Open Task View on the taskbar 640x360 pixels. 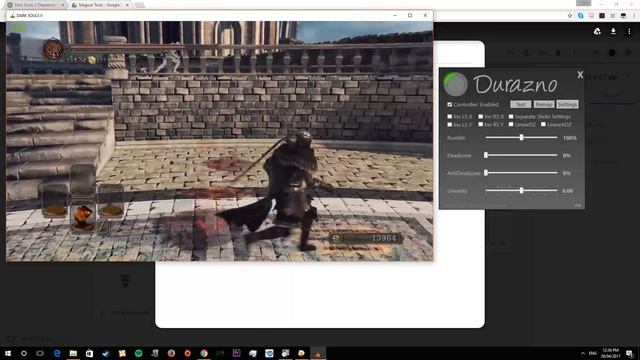(x=40, y=353)
